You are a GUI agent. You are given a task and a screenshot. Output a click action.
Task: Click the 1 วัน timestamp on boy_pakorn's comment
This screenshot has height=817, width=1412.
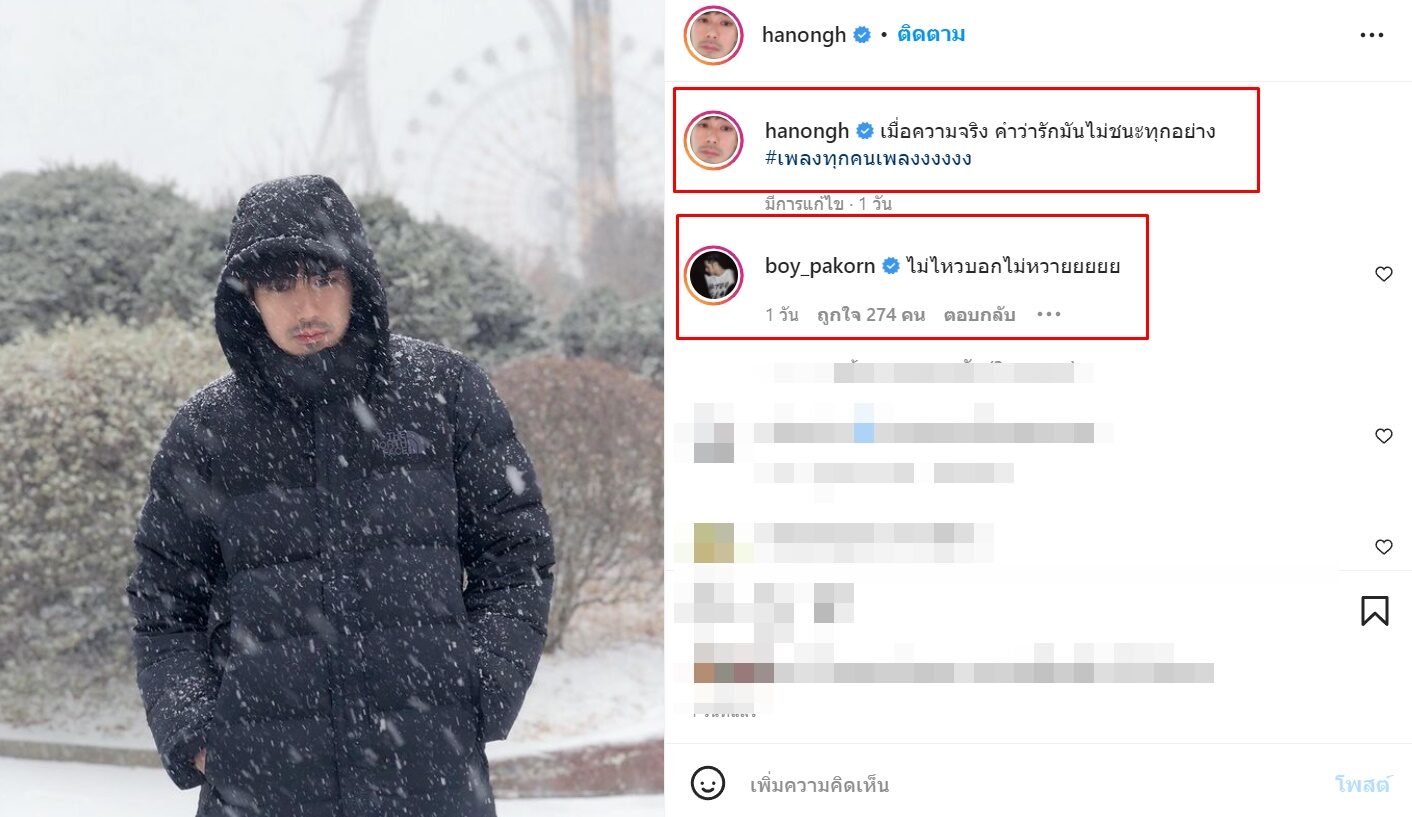782,315
